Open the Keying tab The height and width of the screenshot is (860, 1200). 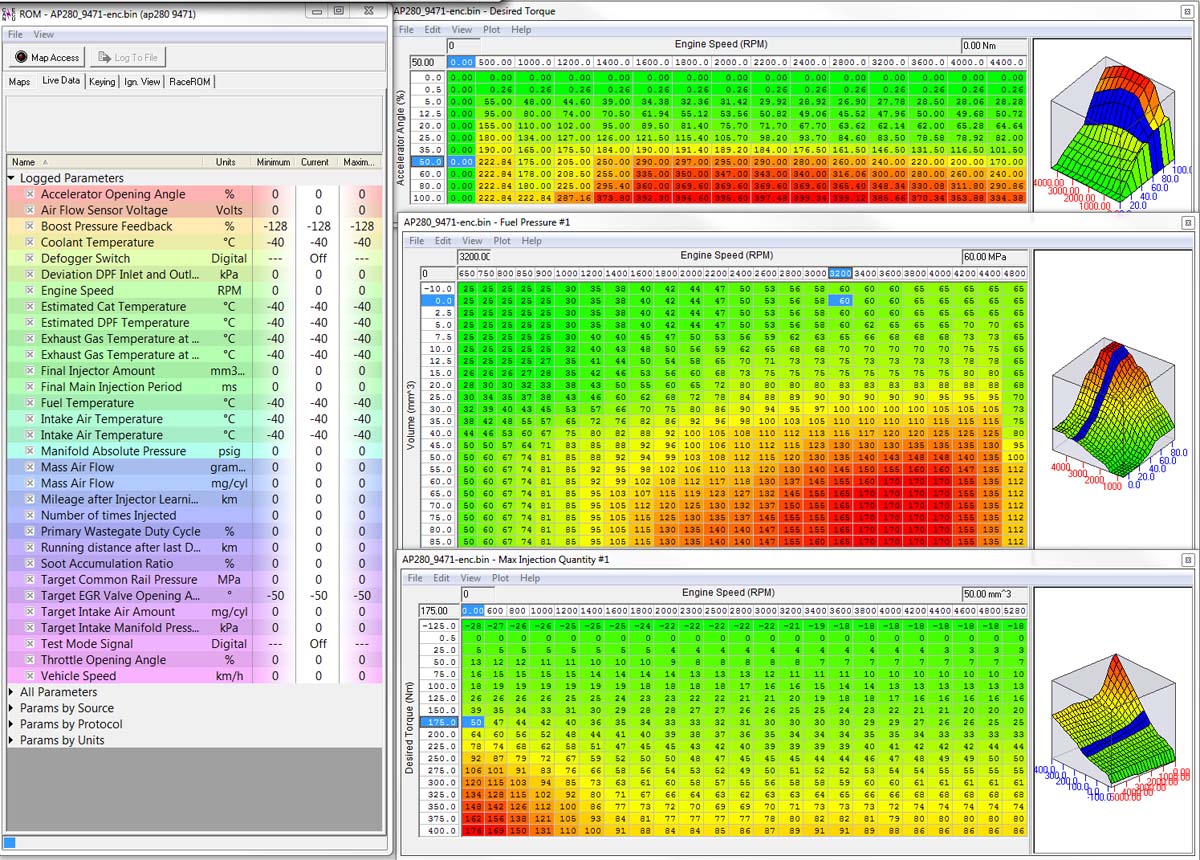[x=102, y=82]
